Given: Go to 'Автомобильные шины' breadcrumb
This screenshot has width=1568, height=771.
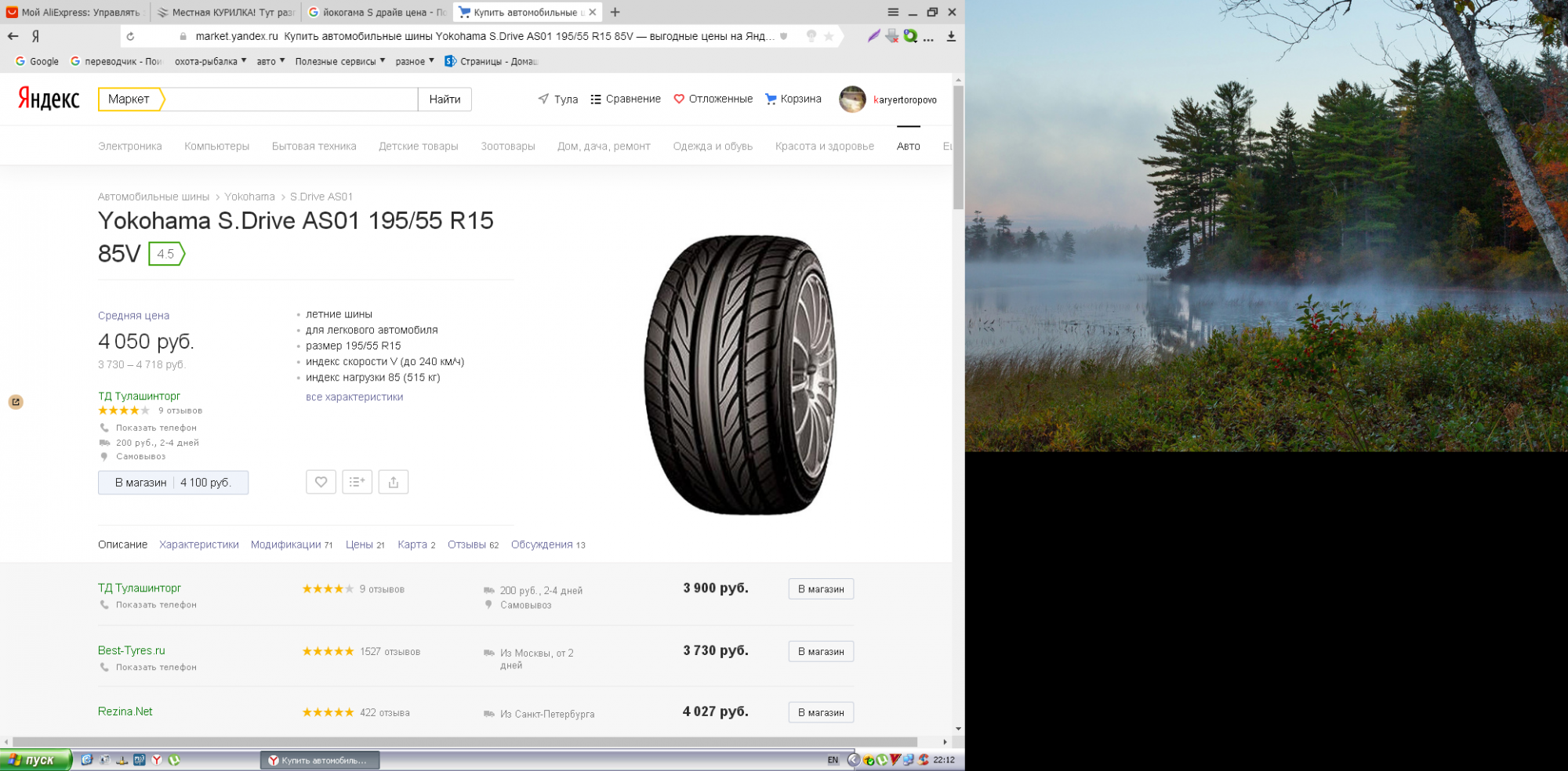Looking at the screenshot, I should [x=154, y=197].
